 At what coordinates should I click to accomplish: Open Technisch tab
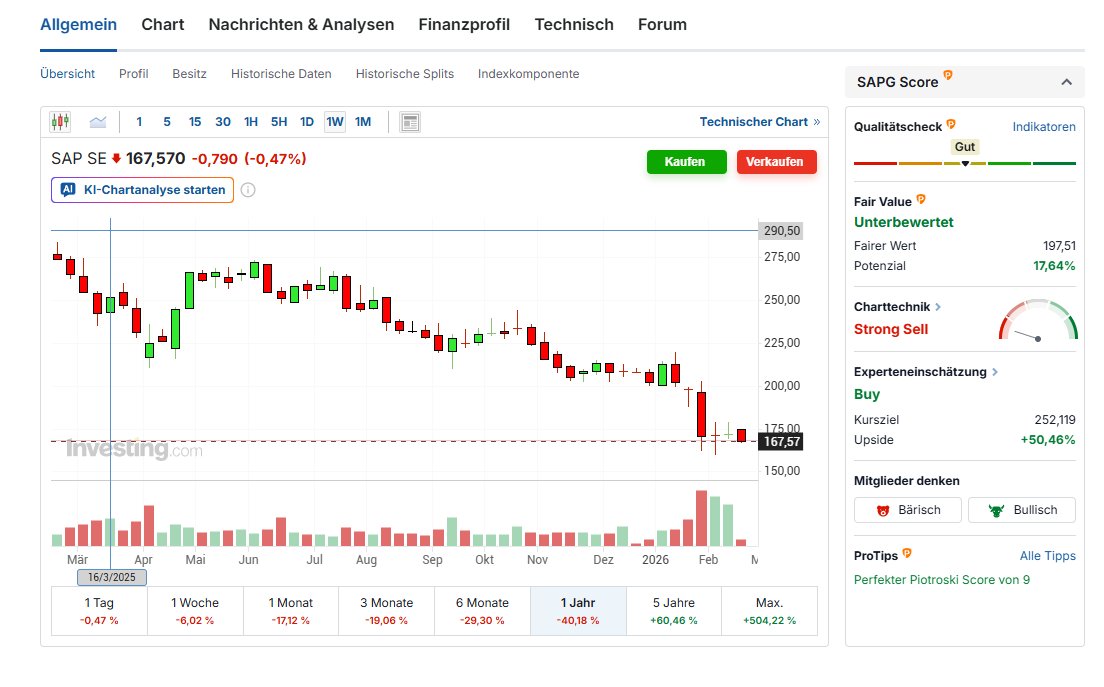[x=574, y=25]
